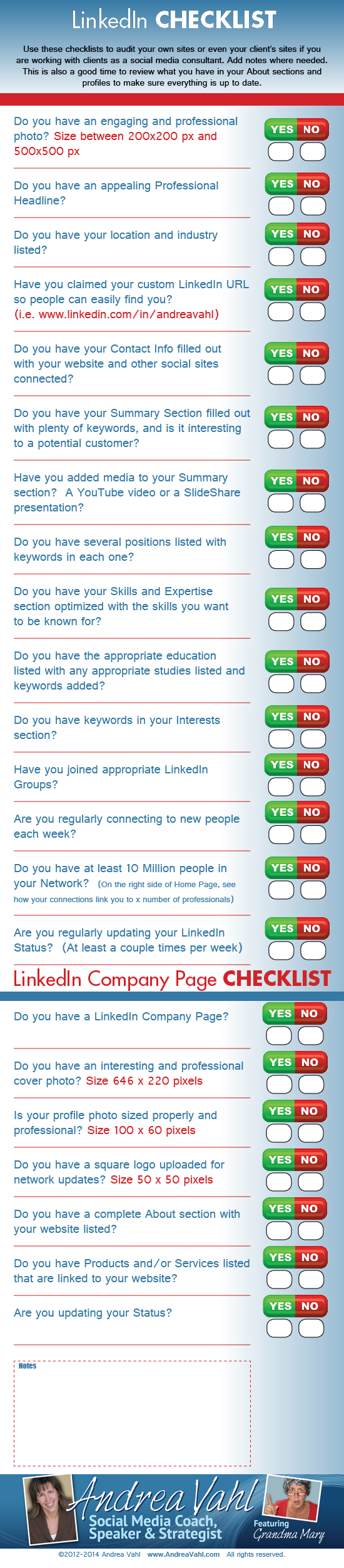Tick YES box for location and industry listed
The image size is (344, 1568).
click(281, 256)
